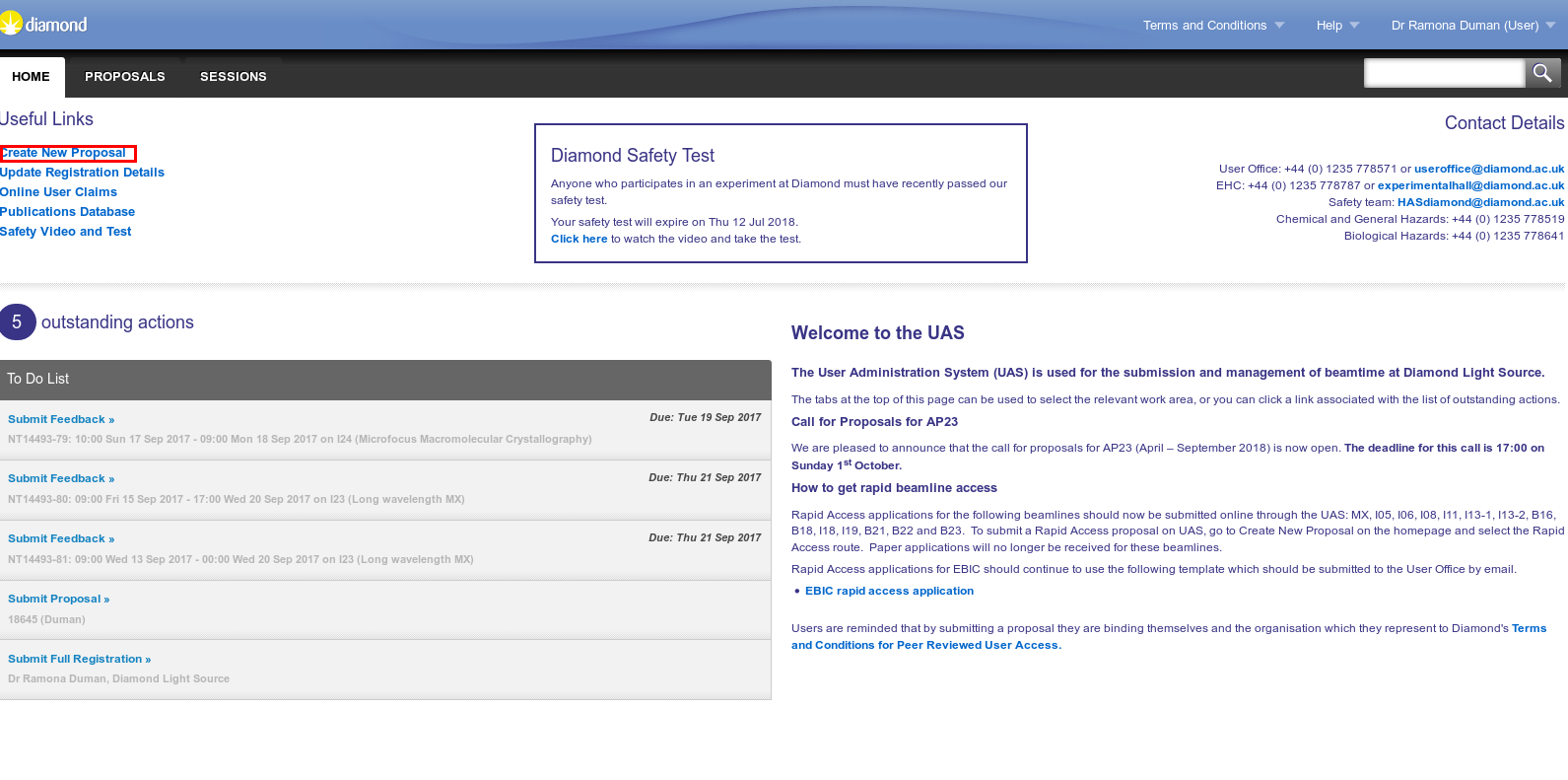Click Biological Hazards phone number text
This screenshot has width=1568, height=780.
(x=1454, y=236)
